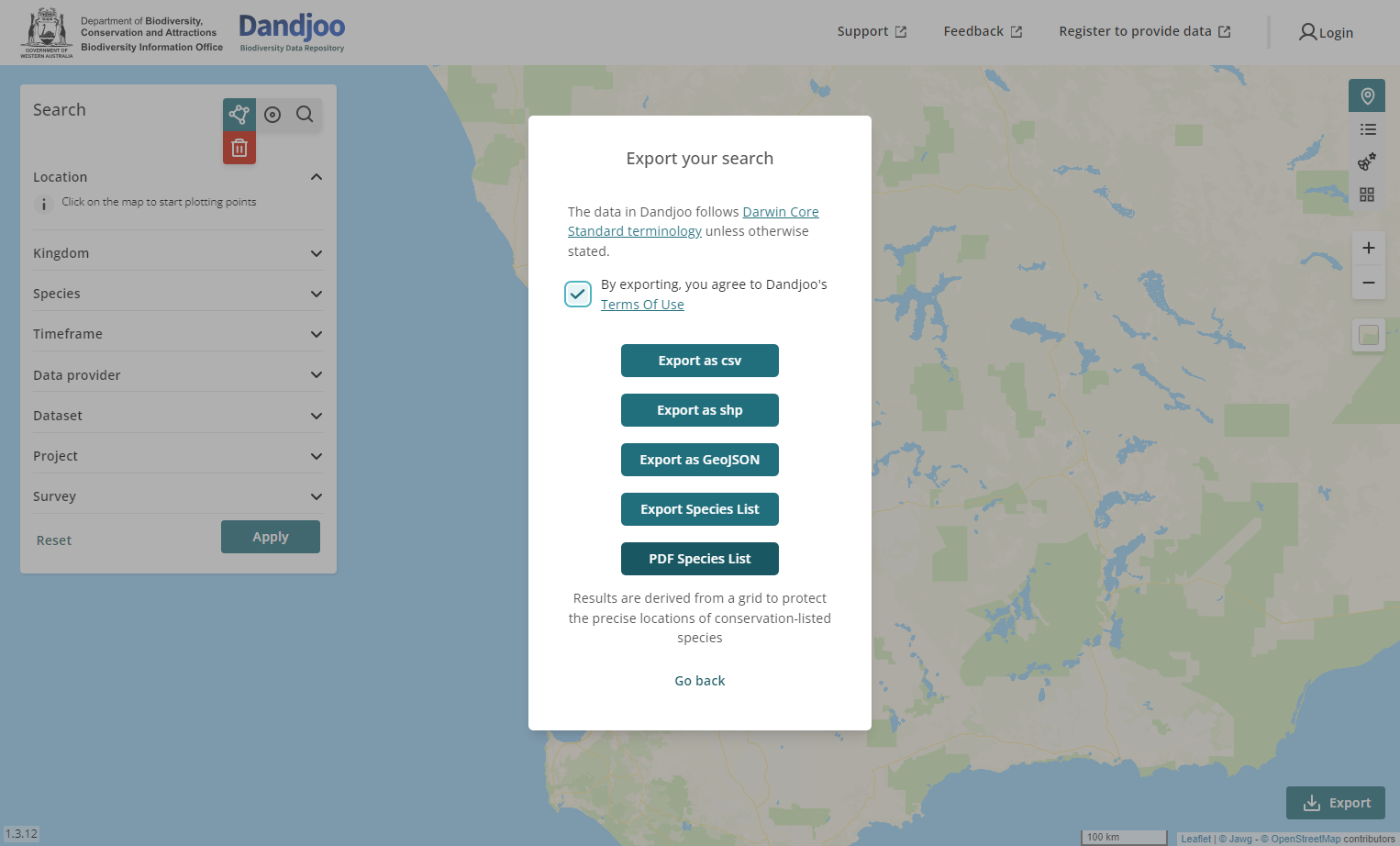Open Support external link
Screen dimensions: 1400x846
coord(872,31)
